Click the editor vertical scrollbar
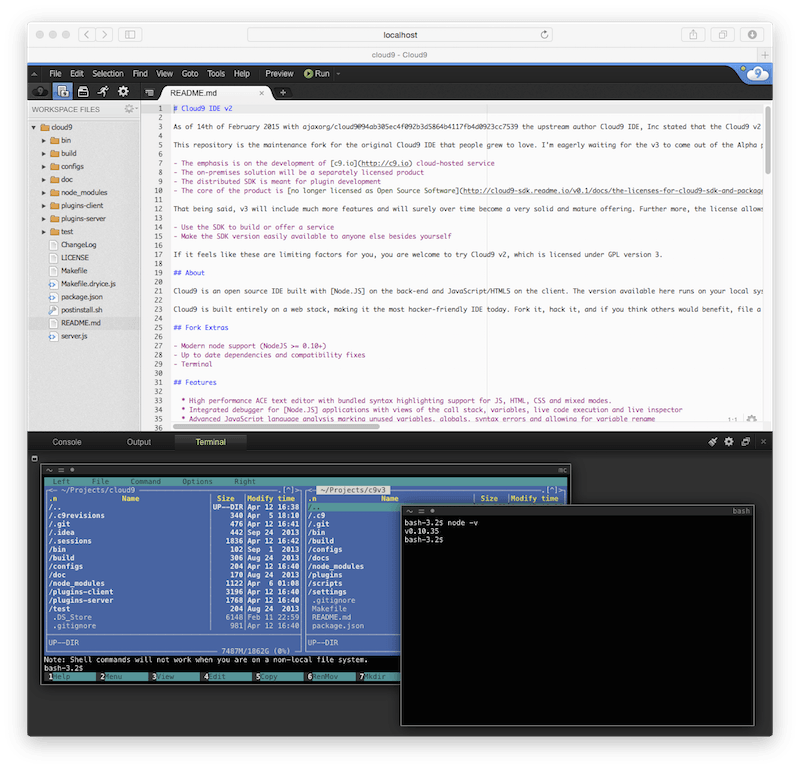Screen dimensions: 800x769 pyautogui.click(x=767, y=140)
